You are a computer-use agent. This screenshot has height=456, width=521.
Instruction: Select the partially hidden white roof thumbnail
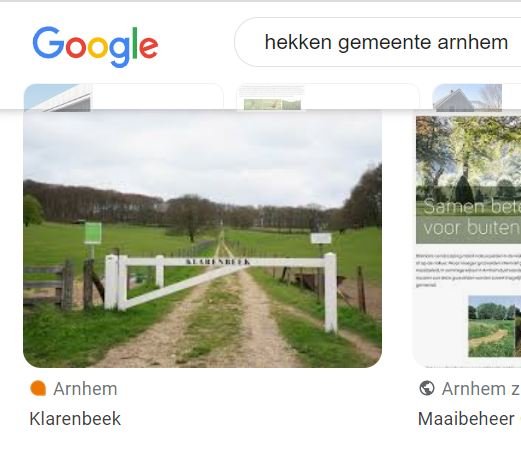tap(58, 97)
